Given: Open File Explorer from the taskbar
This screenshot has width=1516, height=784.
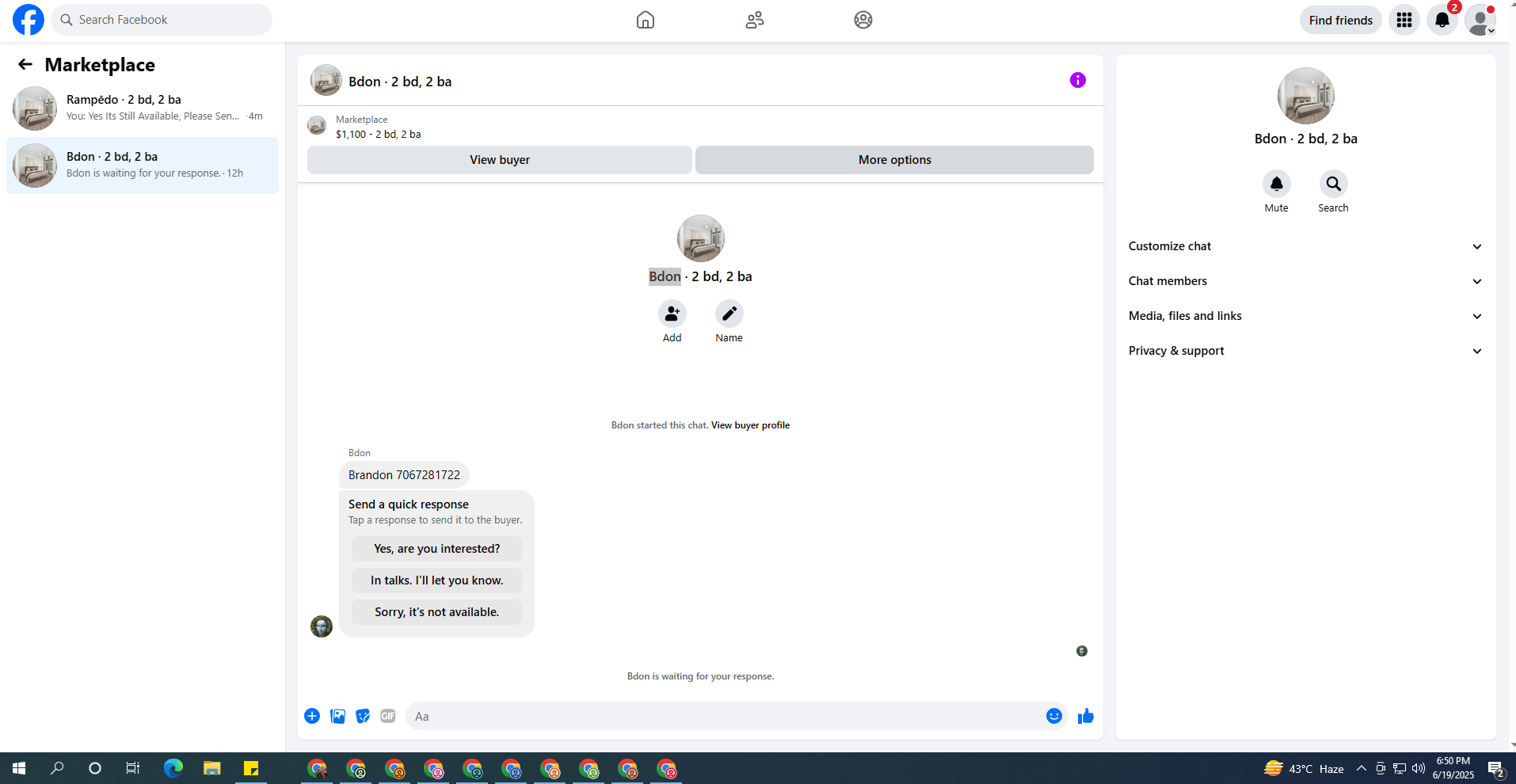Looking at the screenshot, I should pyautogui.click(x=211, y=768).
